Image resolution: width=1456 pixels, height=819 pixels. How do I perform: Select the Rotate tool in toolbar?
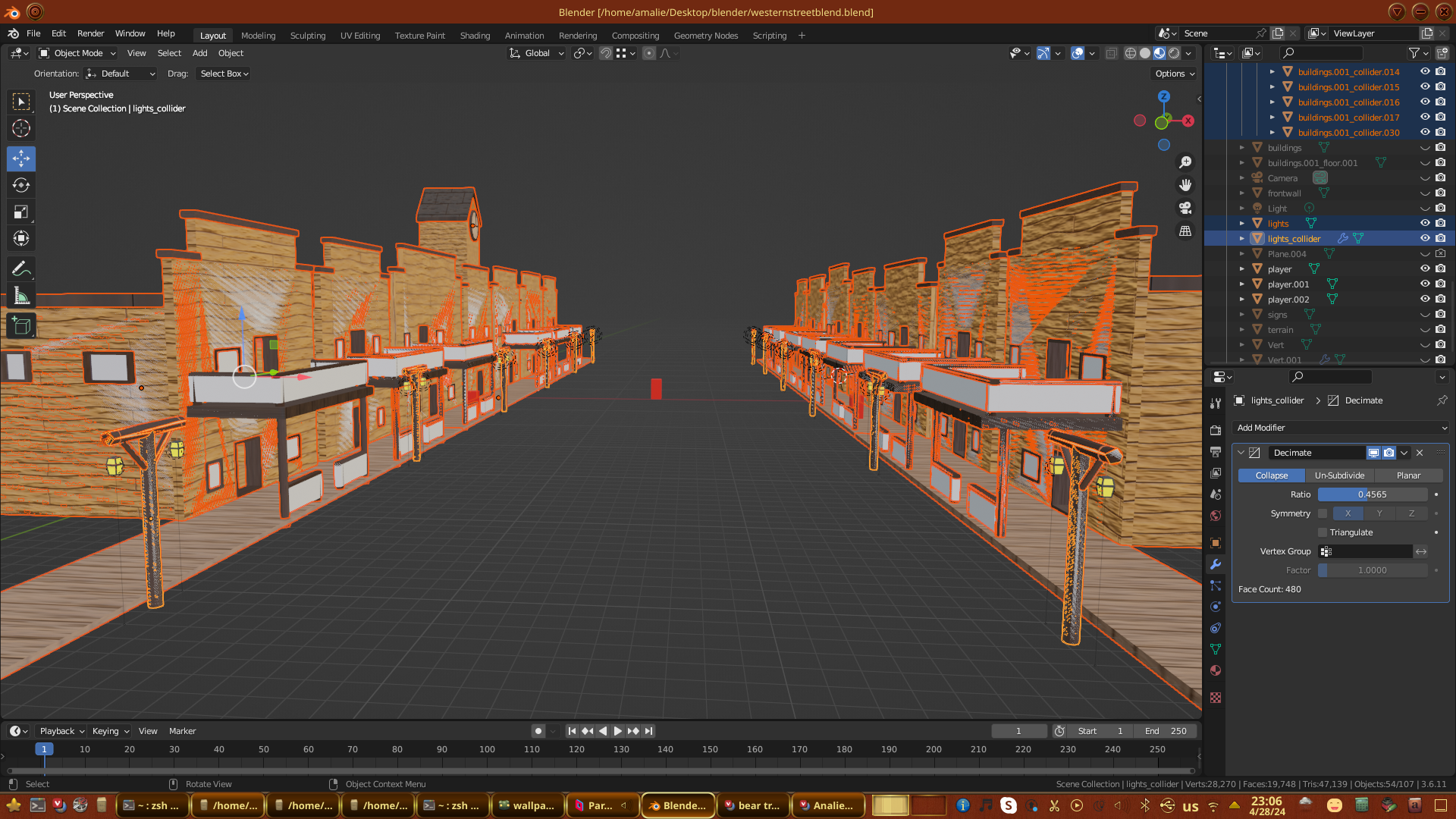21,186
